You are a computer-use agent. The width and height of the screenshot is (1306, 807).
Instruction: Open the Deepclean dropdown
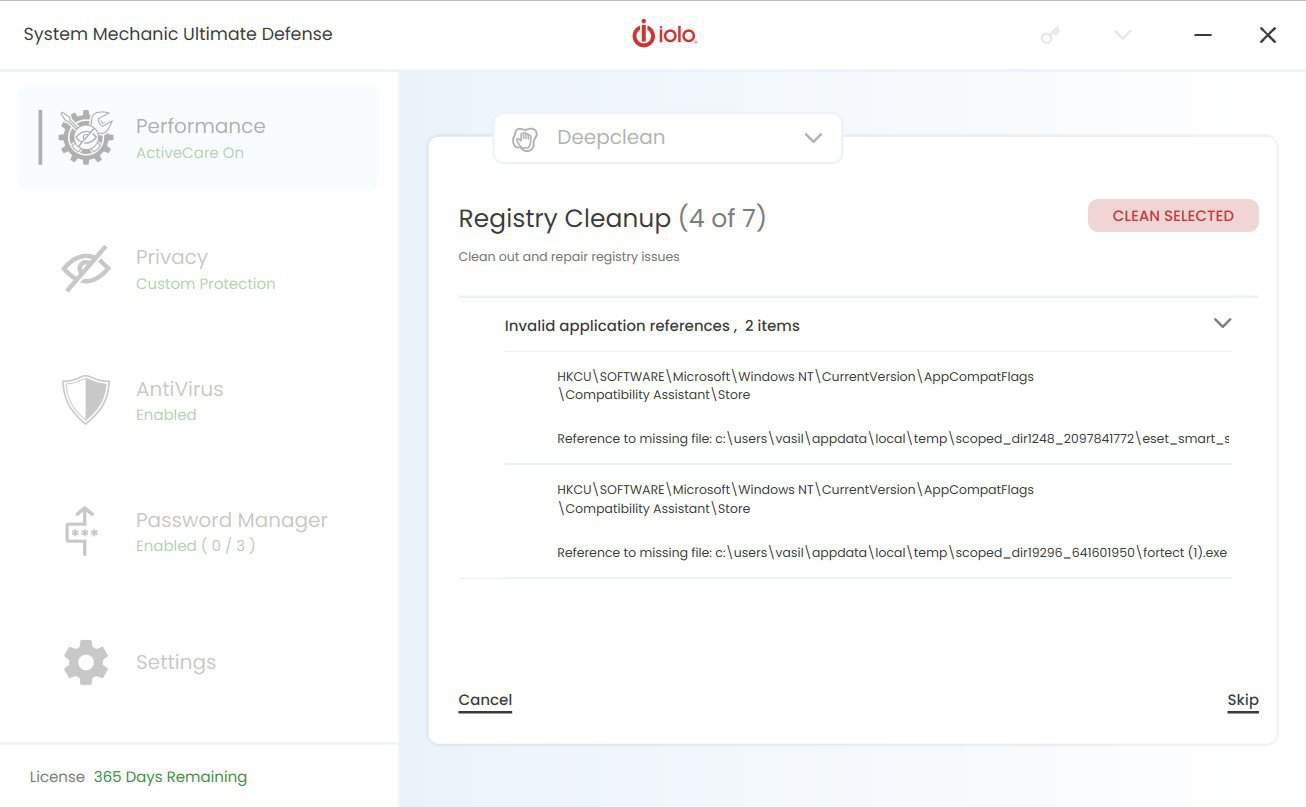[x=667, y=138]
